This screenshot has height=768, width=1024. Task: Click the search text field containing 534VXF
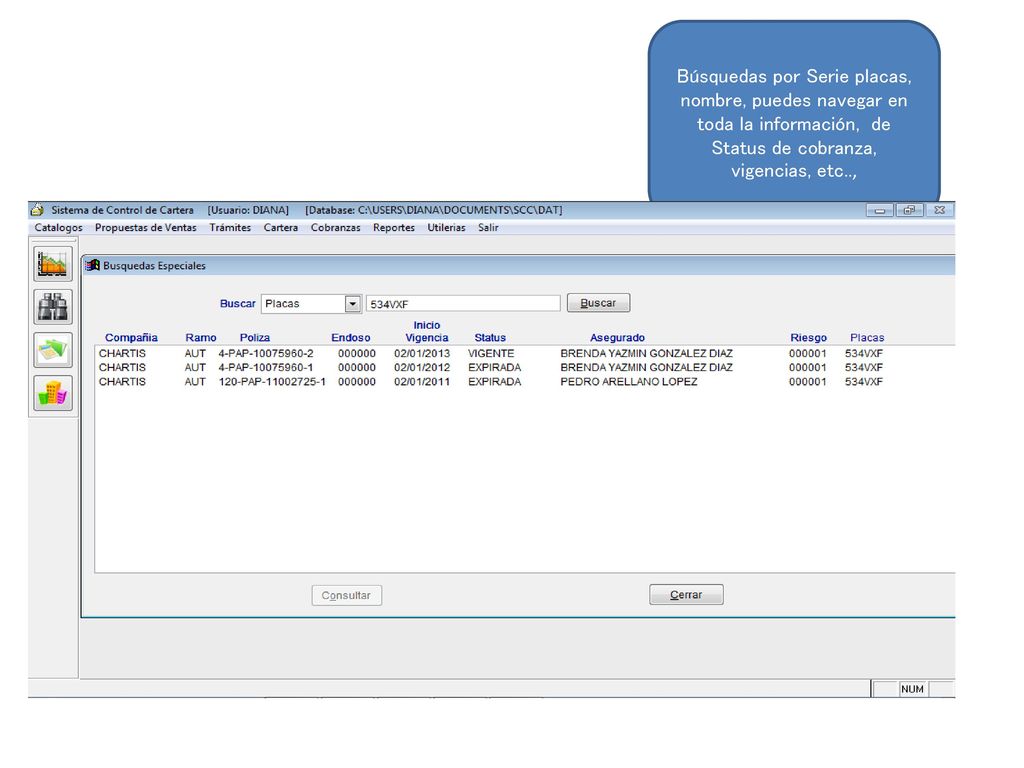(x=463, y=304)
